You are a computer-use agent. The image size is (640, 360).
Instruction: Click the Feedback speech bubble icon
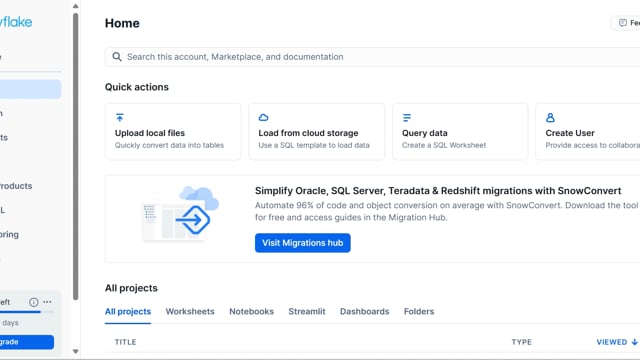[623, 23]
